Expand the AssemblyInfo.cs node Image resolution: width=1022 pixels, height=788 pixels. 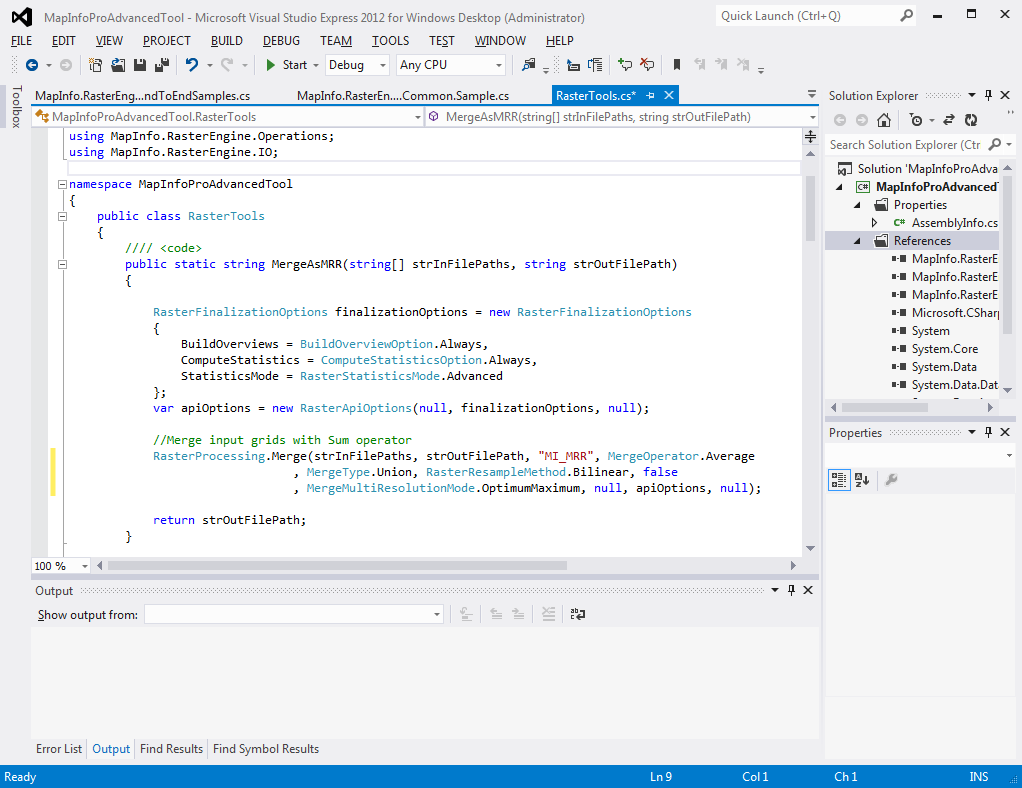tap(875, 223)
